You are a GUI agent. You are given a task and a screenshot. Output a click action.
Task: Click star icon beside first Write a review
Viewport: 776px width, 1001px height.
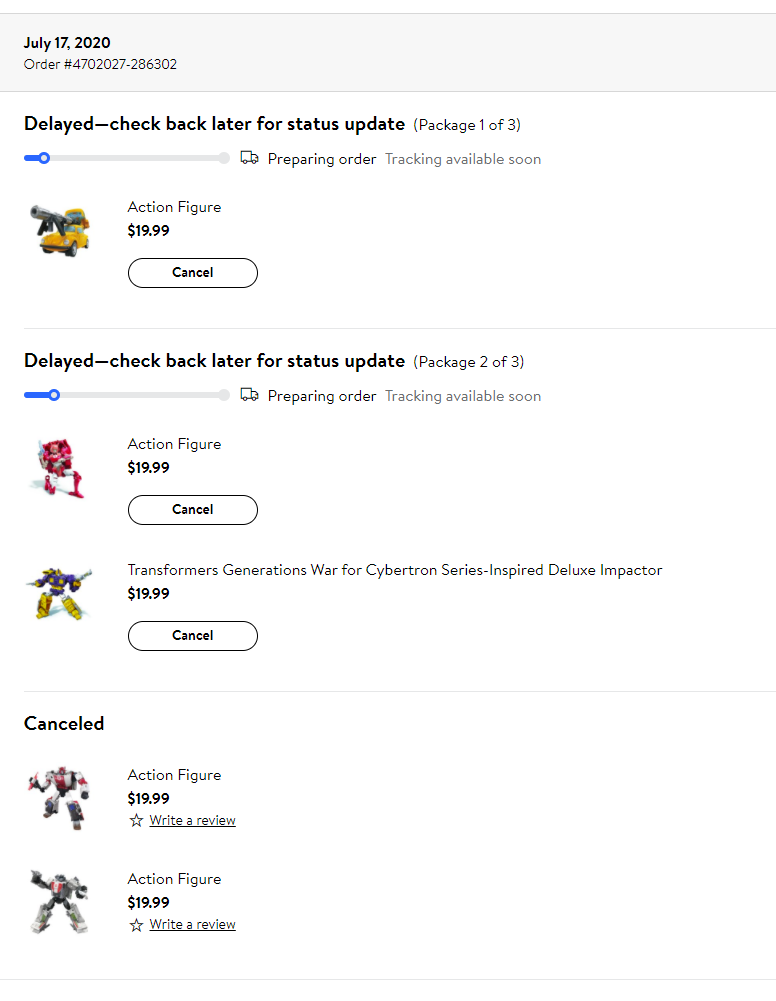click(136, 820)
